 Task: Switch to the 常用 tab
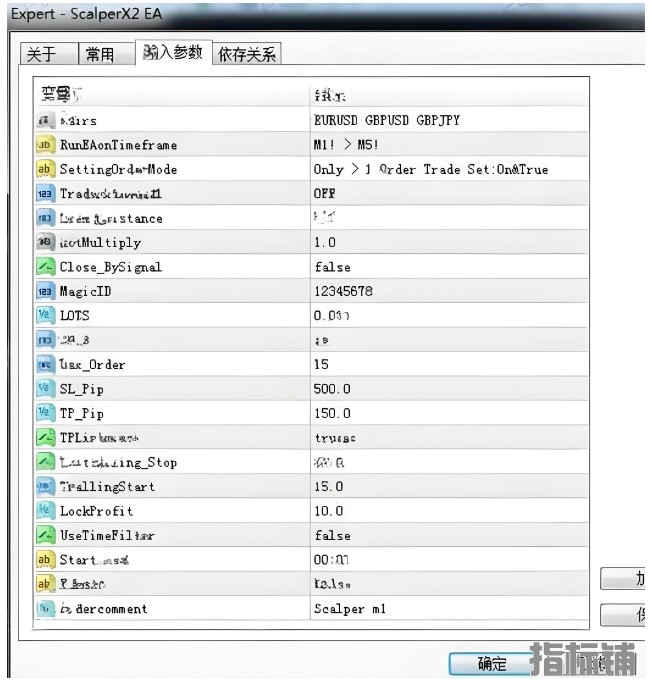[x=100, y=54]
